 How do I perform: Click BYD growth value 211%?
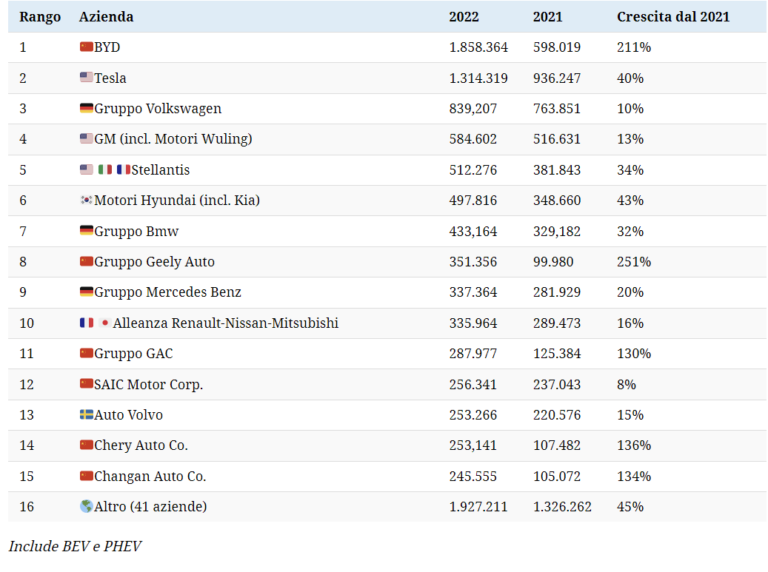[634, 48]
